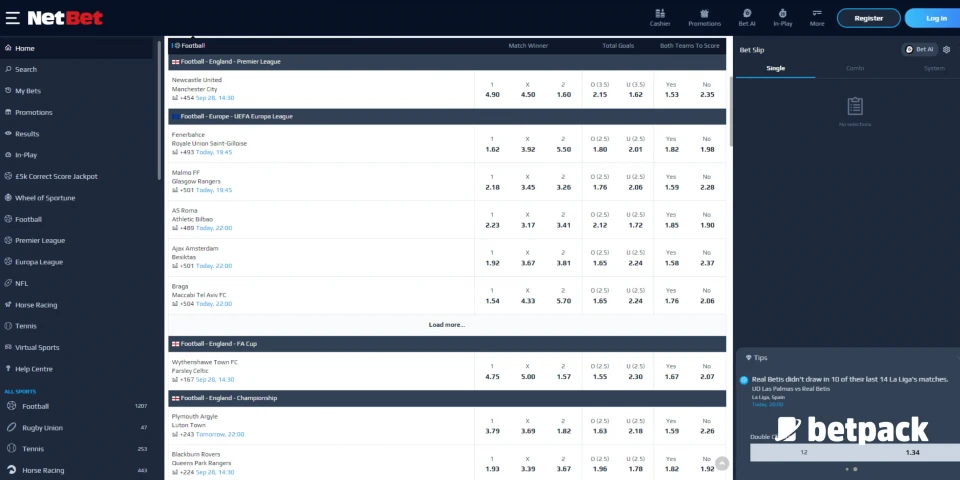
Task: Open the UD Las Palmas vs Real Betis tip
Action: [x=790, y=389]
